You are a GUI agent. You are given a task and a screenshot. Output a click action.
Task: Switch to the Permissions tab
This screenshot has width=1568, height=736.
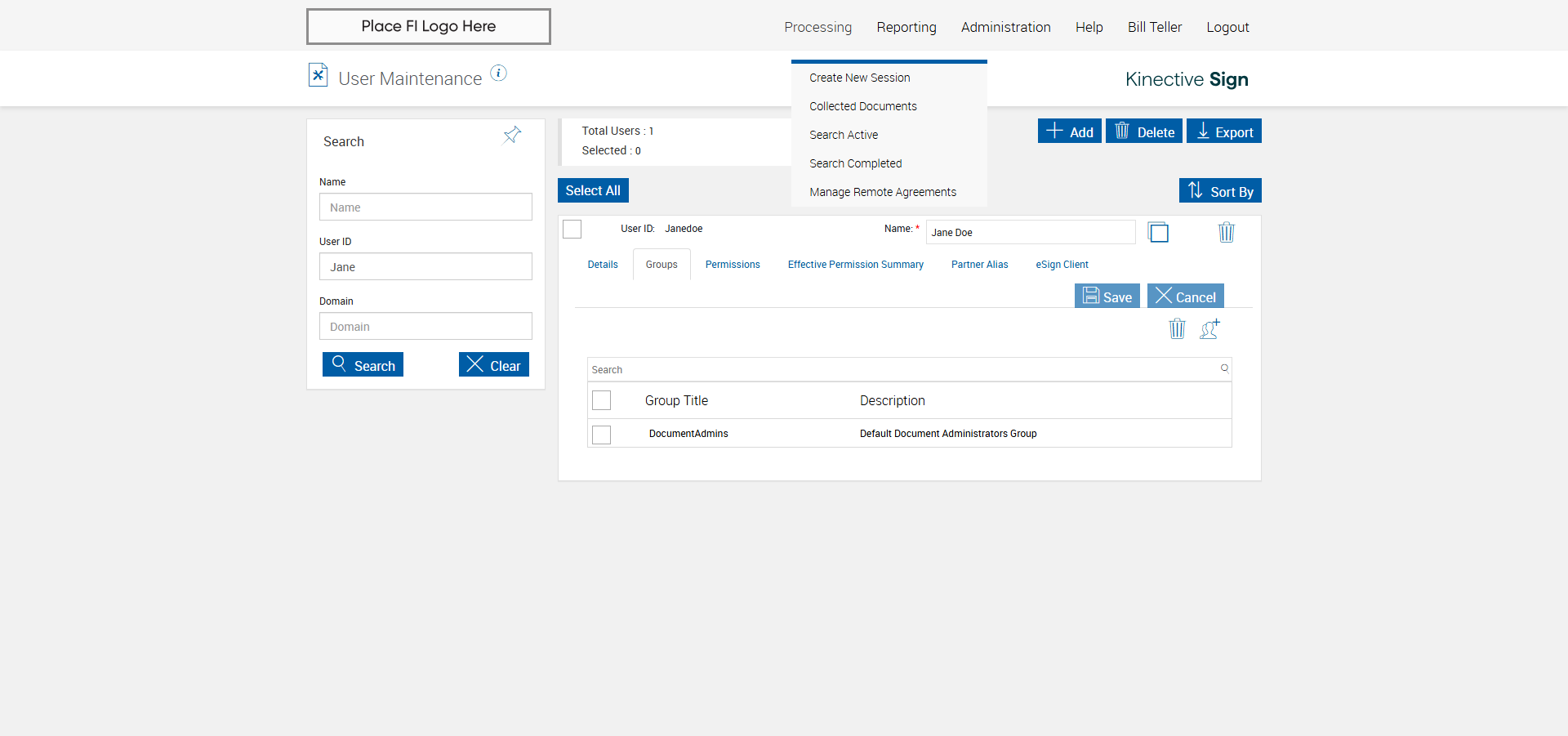(x=733, y=265)
